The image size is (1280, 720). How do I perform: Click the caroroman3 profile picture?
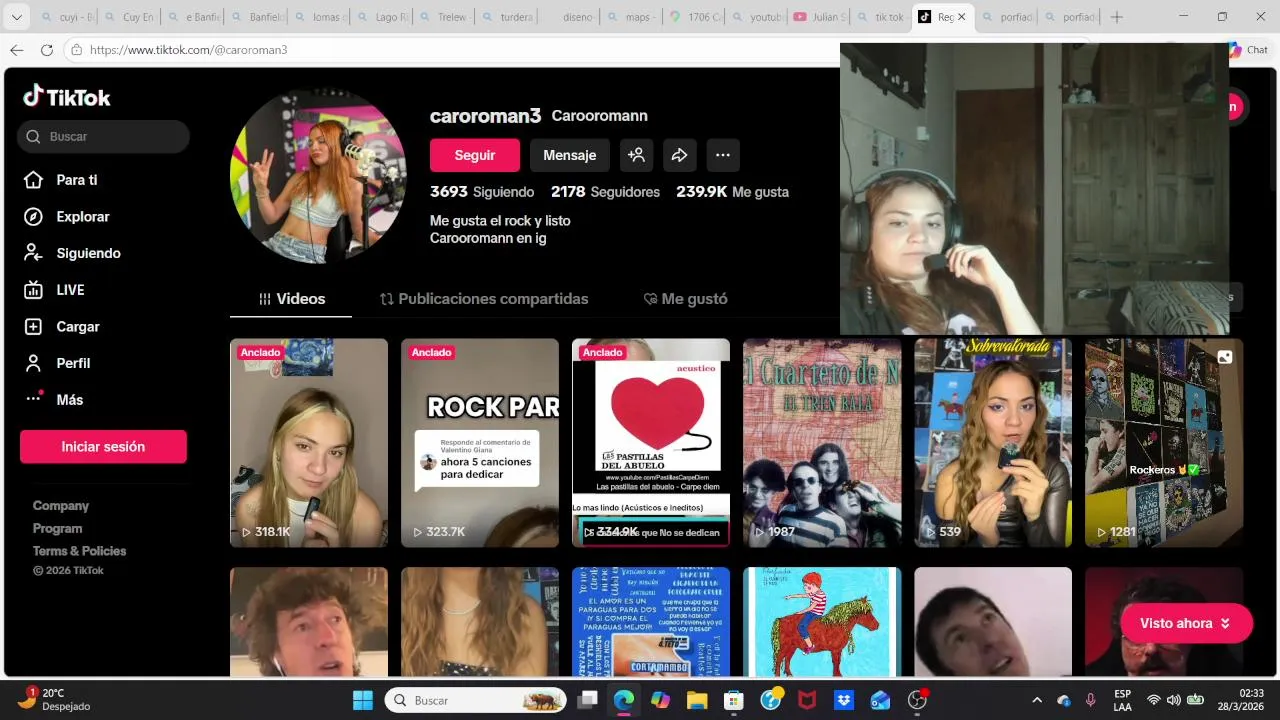click(318, 176)
